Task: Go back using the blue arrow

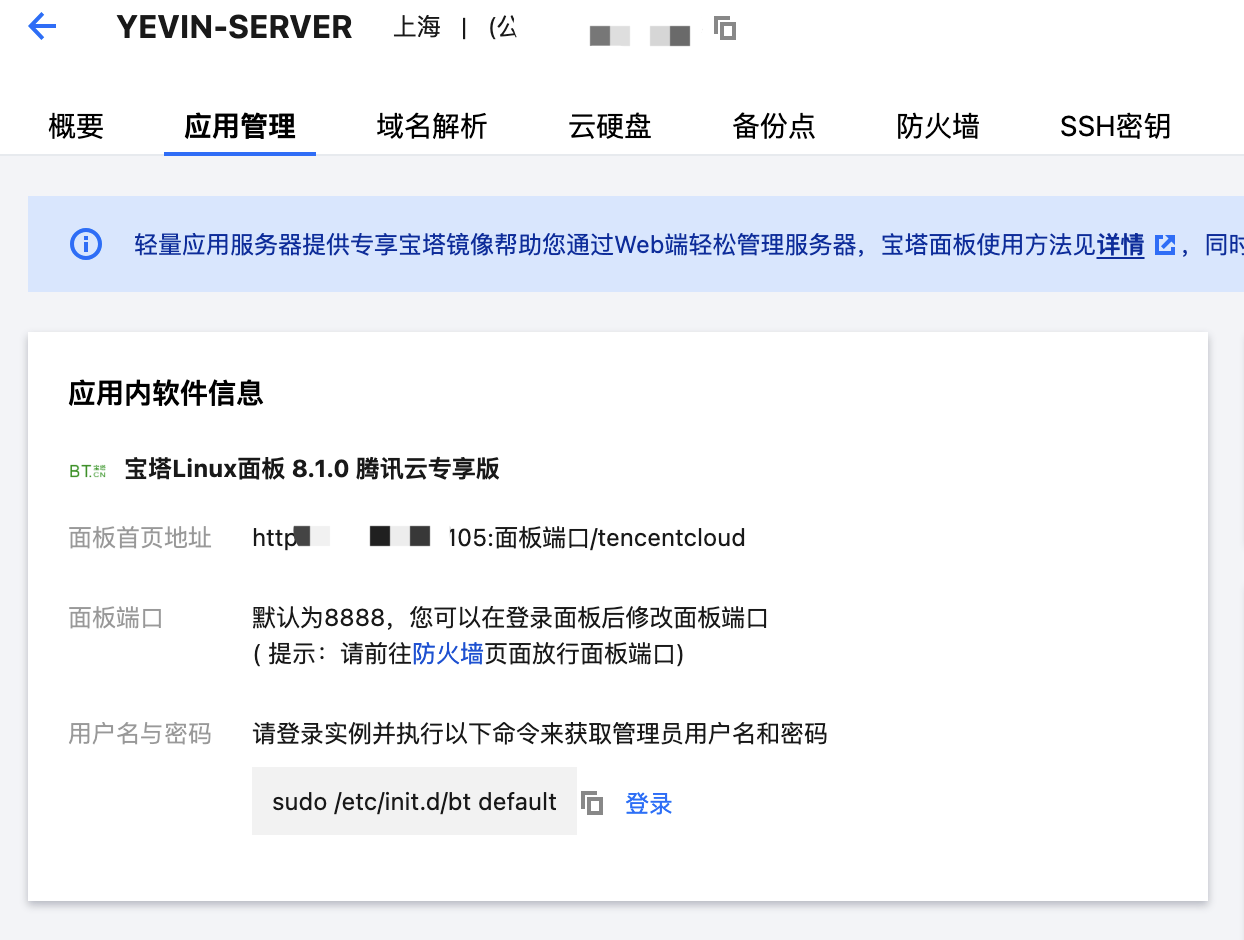Action: [43, 27]
